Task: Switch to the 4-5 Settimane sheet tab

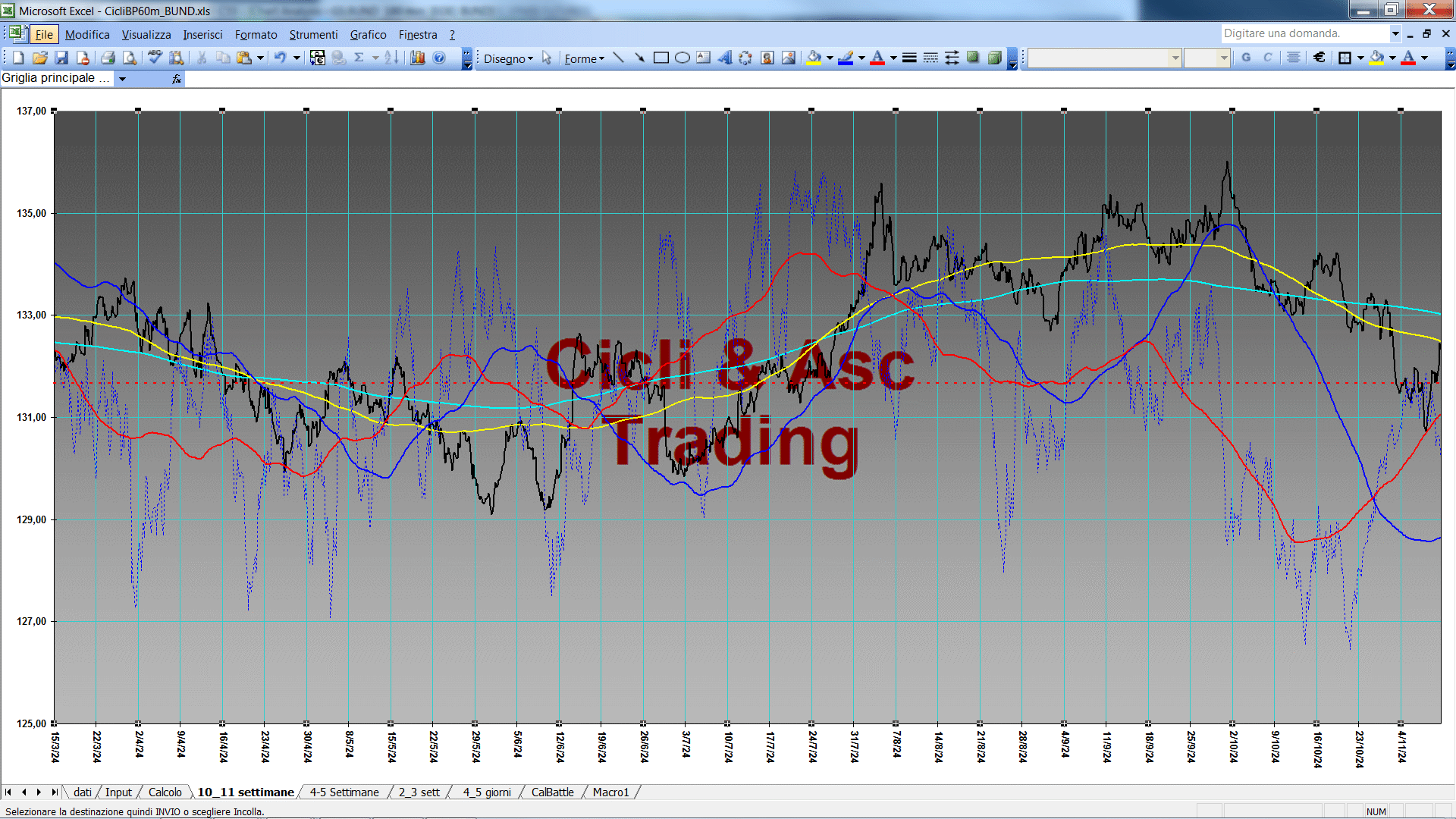Action: pos(344,792)
